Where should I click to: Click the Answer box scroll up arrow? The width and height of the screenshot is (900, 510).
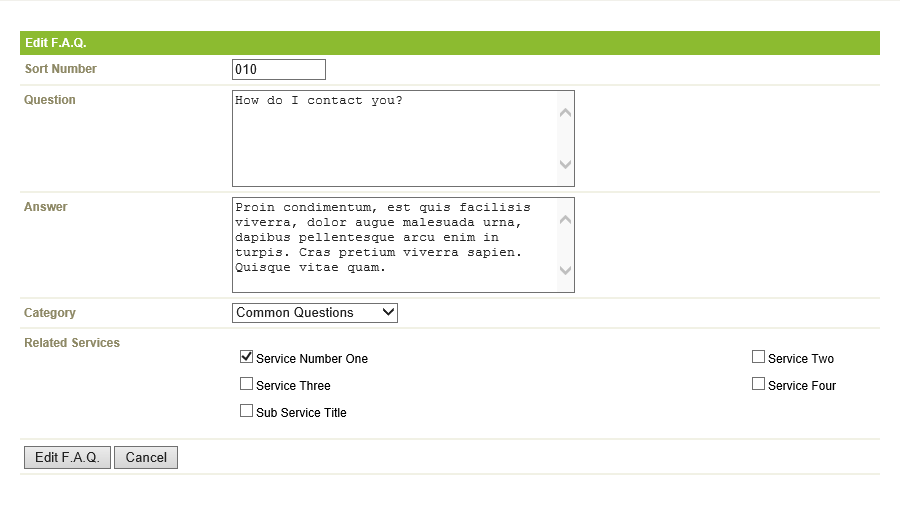tap(565, 219)
